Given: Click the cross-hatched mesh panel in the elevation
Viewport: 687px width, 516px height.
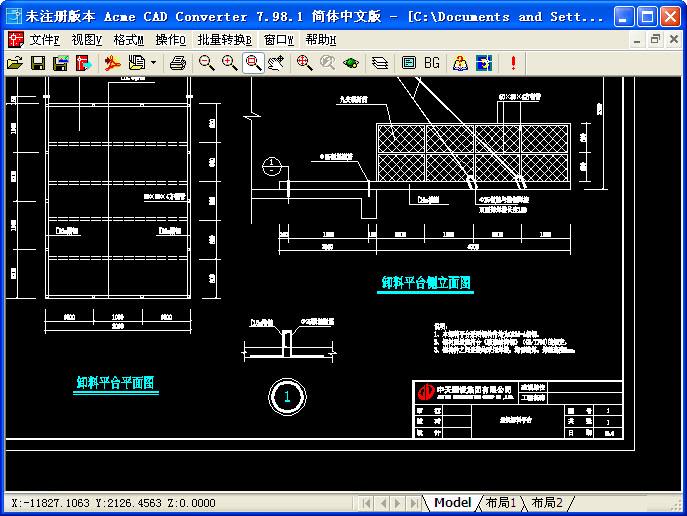Looking at the screenshot, I should (473, 152).
